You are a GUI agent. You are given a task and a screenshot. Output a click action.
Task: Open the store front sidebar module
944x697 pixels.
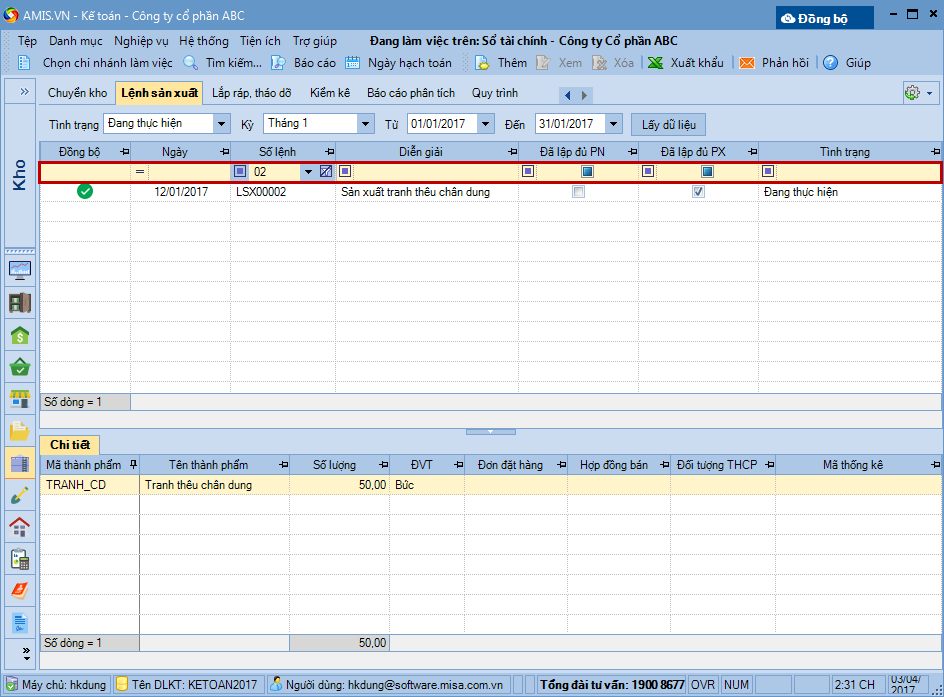[20, 400]
